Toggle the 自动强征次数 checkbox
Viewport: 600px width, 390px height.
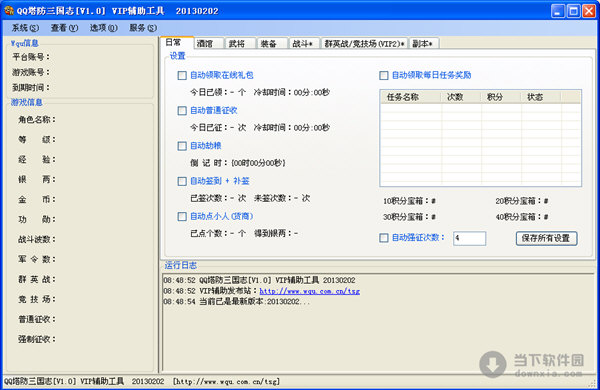coord(384,238)
